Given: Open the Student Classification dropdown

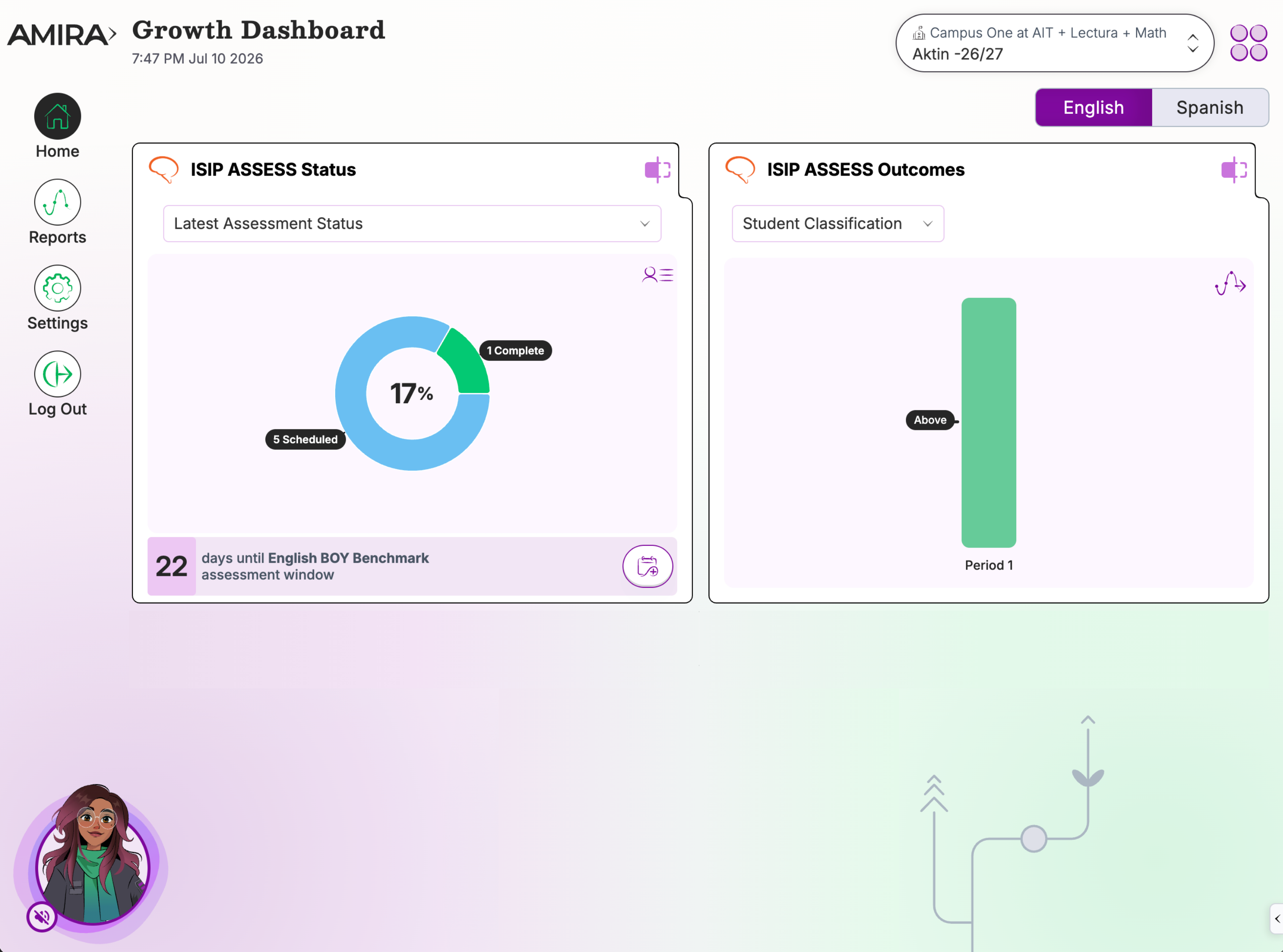Looking at the screenshot, I should pos(837,223).
